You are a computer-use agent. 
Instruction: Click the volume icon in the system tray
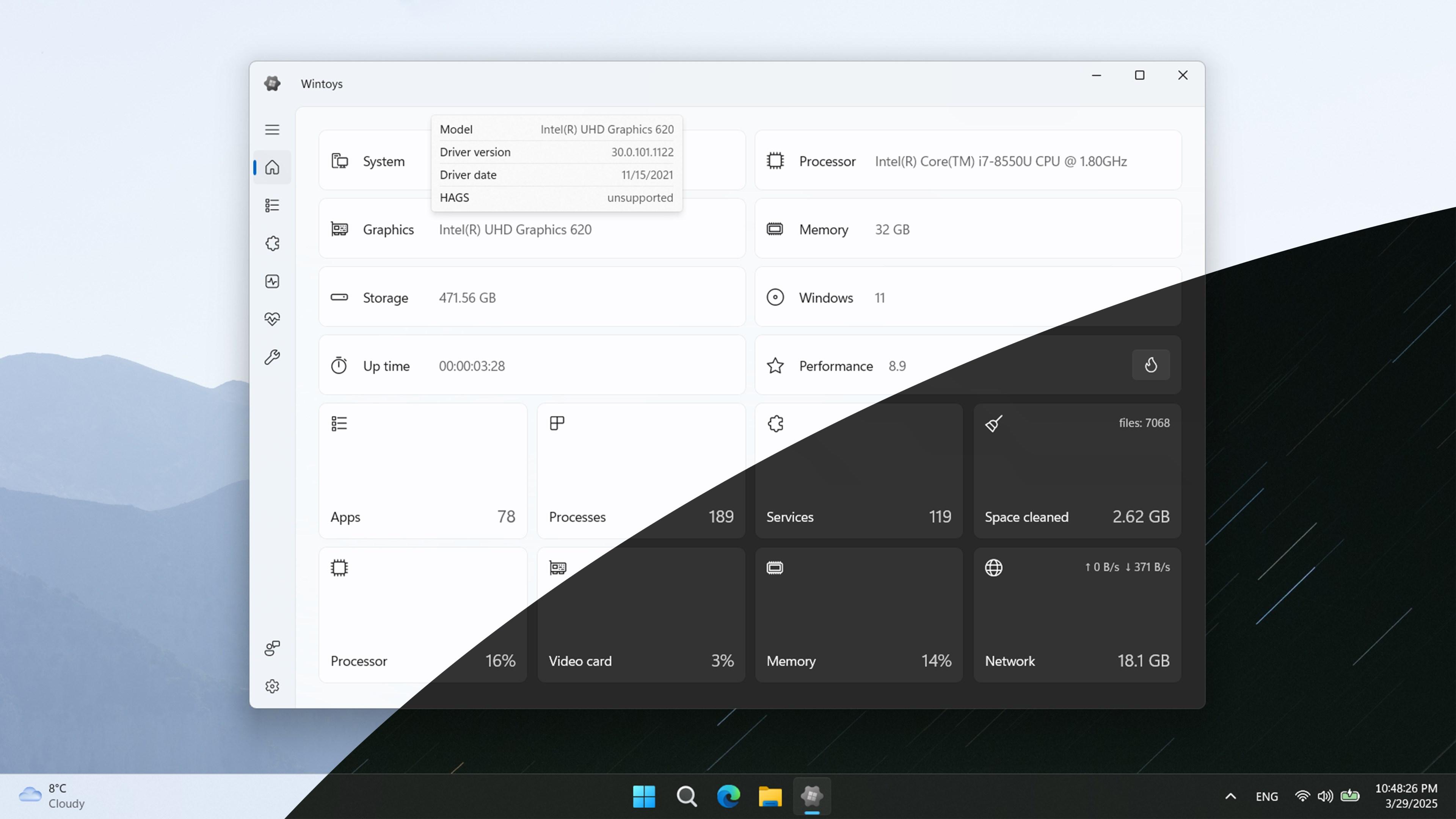[1326, 796]
